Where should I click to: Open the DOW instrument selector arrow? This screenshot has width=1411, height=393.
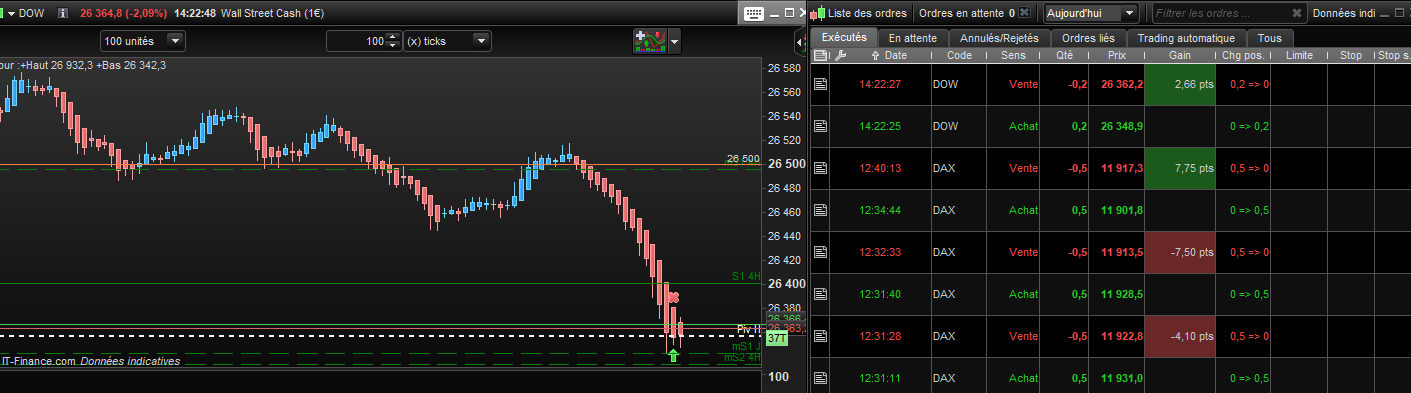[x=11, y=14]
